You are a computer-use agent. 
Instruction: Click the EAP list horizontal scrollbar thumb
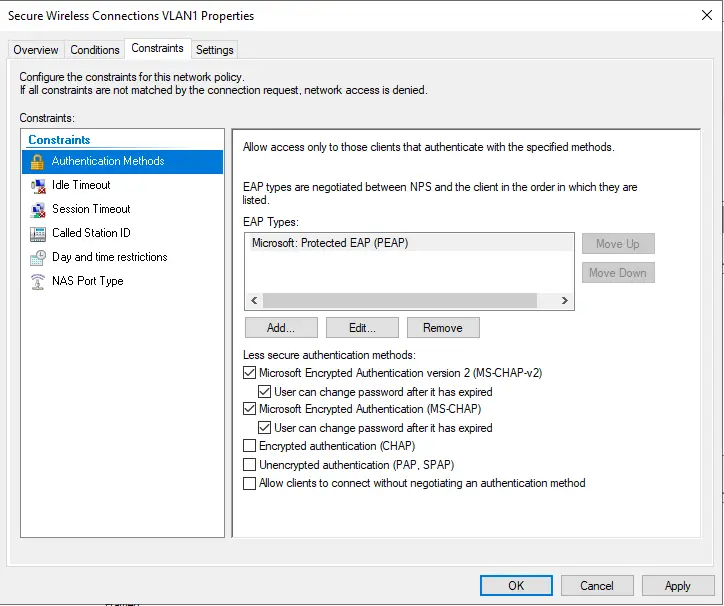[x=400, y=300]
